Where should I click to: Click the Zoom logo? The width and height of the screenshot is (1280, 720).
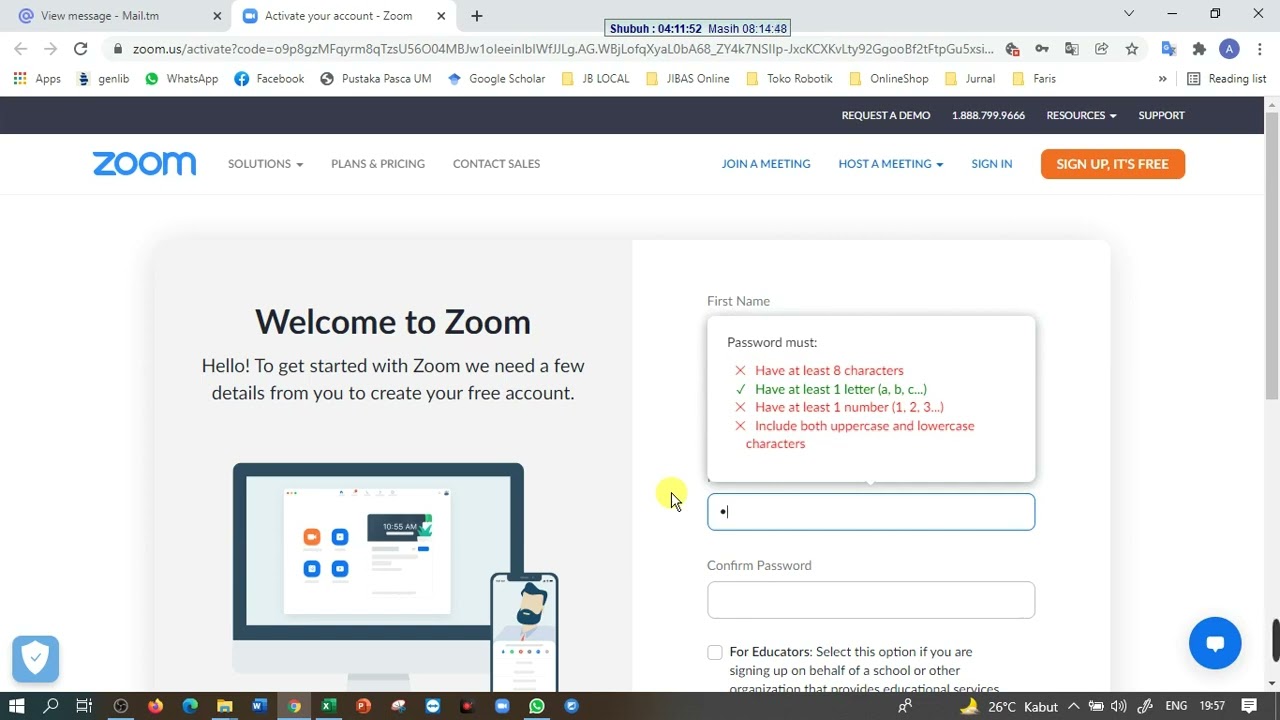point(145,164)
